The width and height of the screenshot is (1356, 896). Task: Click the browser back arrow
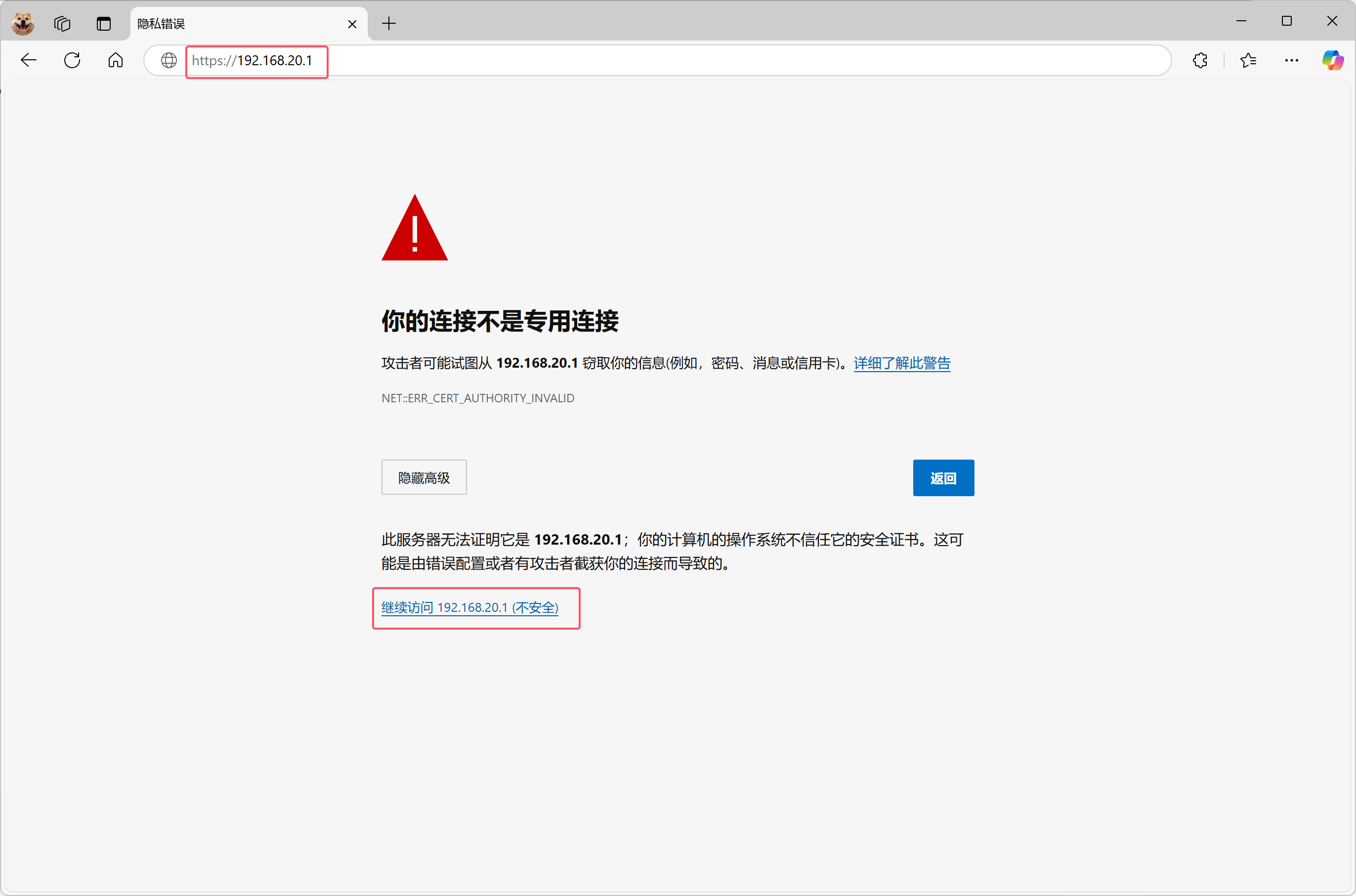click(x=28, y=60)
